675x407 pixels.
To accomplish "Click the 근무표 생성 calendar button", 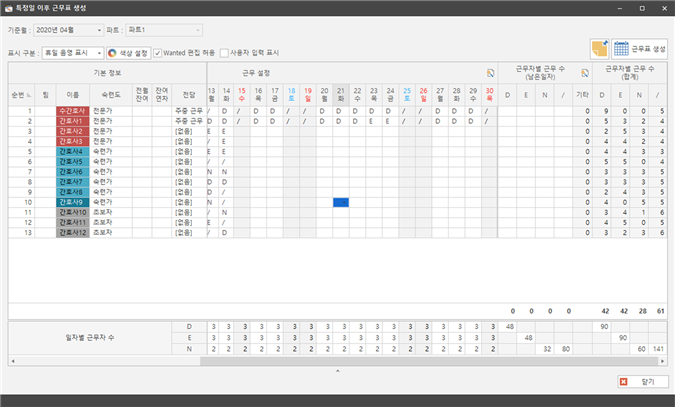I will click(640, 49).
